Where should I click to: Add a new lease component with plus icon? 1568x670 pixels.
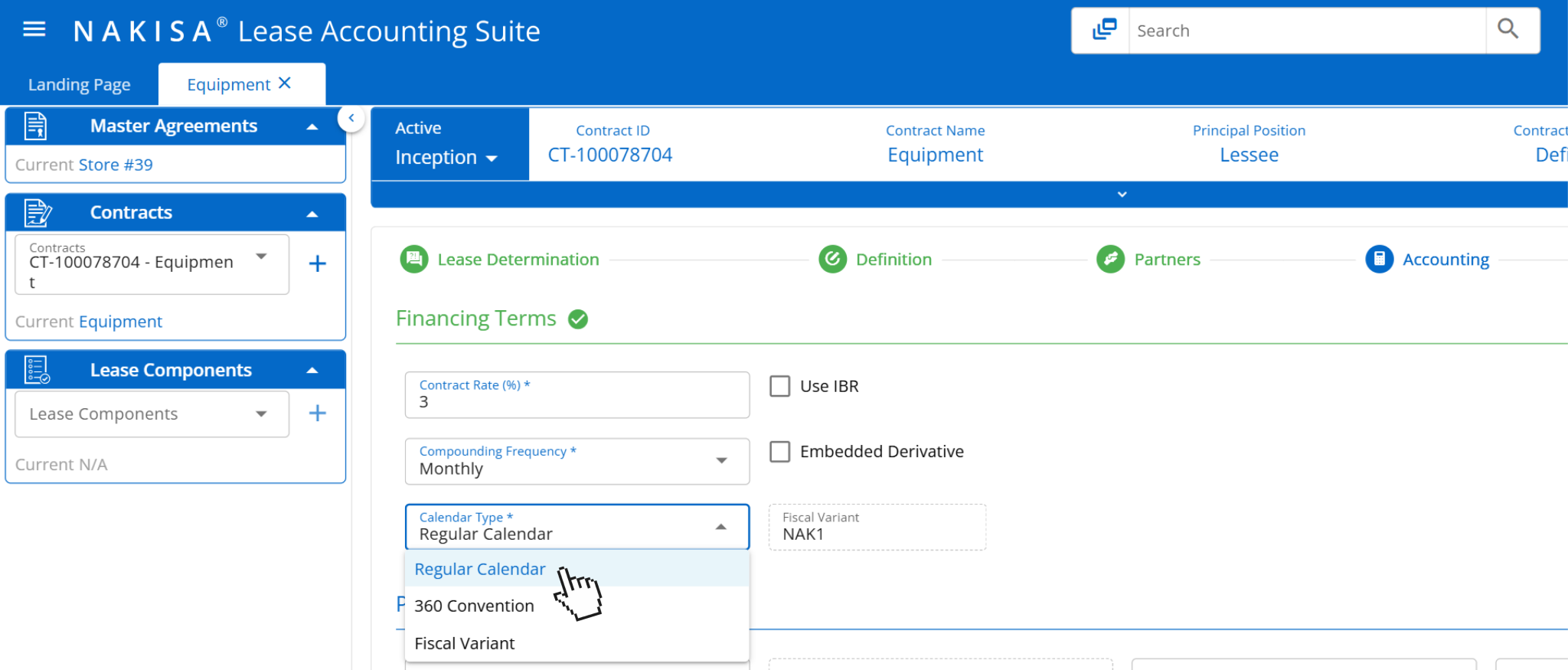317,413
